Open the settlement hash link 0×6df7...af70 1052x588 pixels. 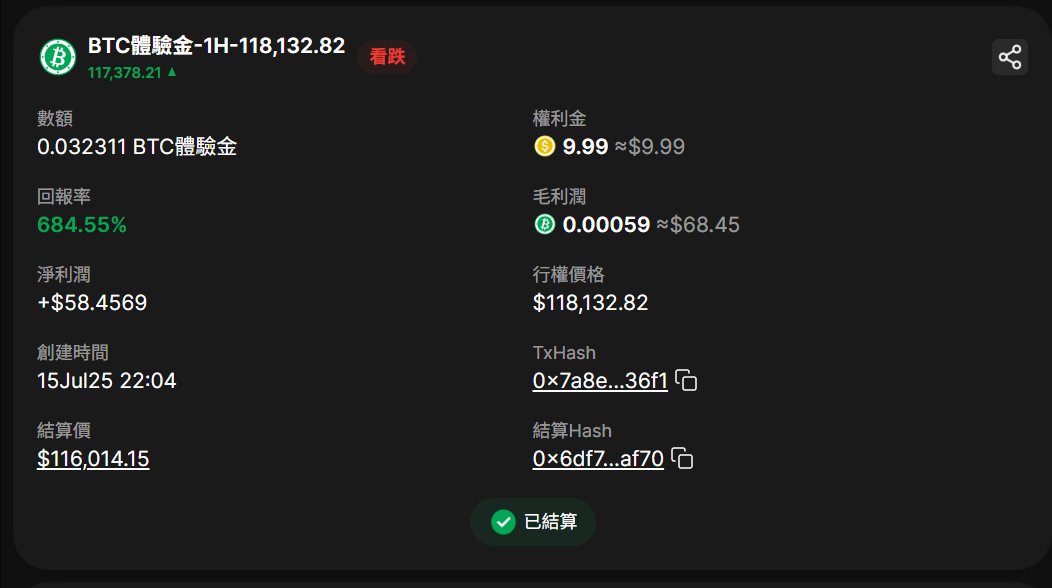point(598,458)
